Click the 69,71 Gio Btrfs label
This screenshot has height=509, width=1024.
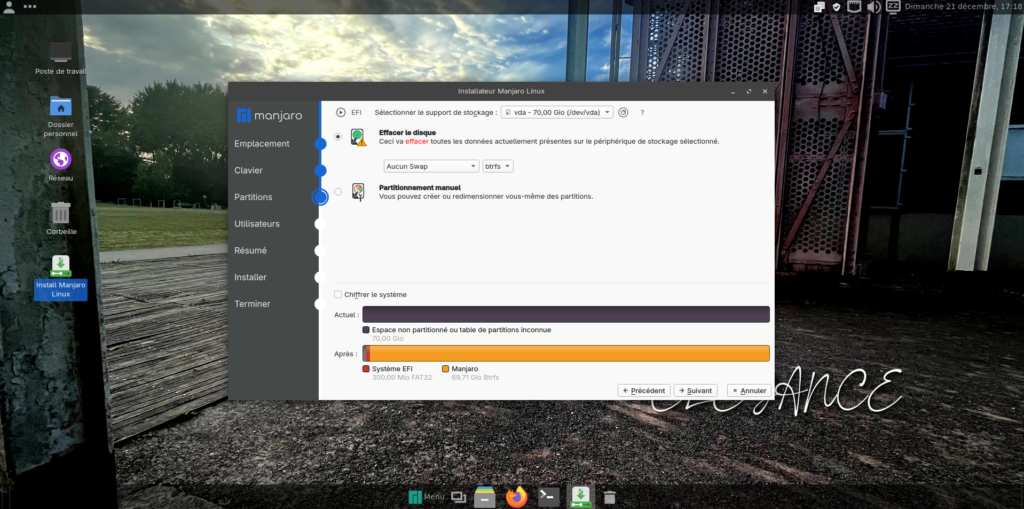[x=475, y=378]
